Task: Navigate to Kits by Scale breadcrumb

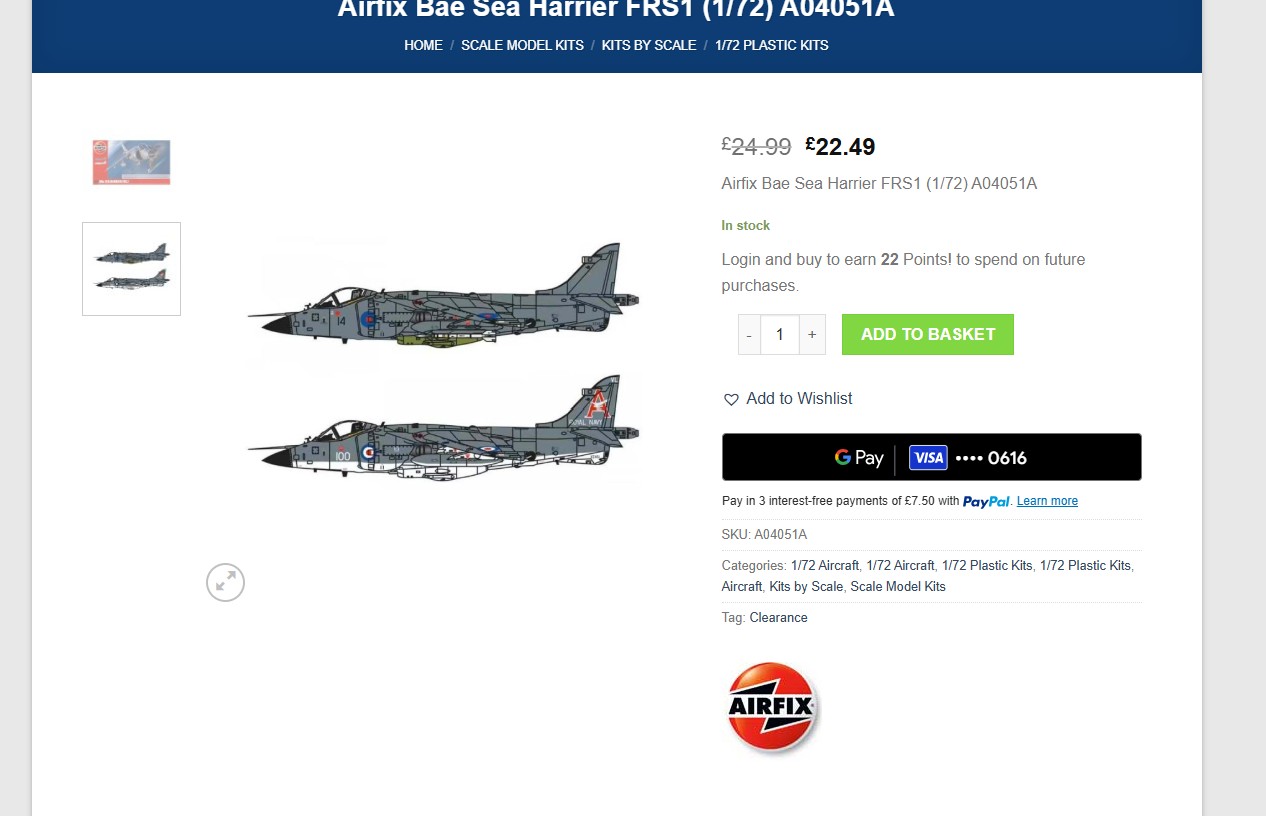Action: click(649, 45)
